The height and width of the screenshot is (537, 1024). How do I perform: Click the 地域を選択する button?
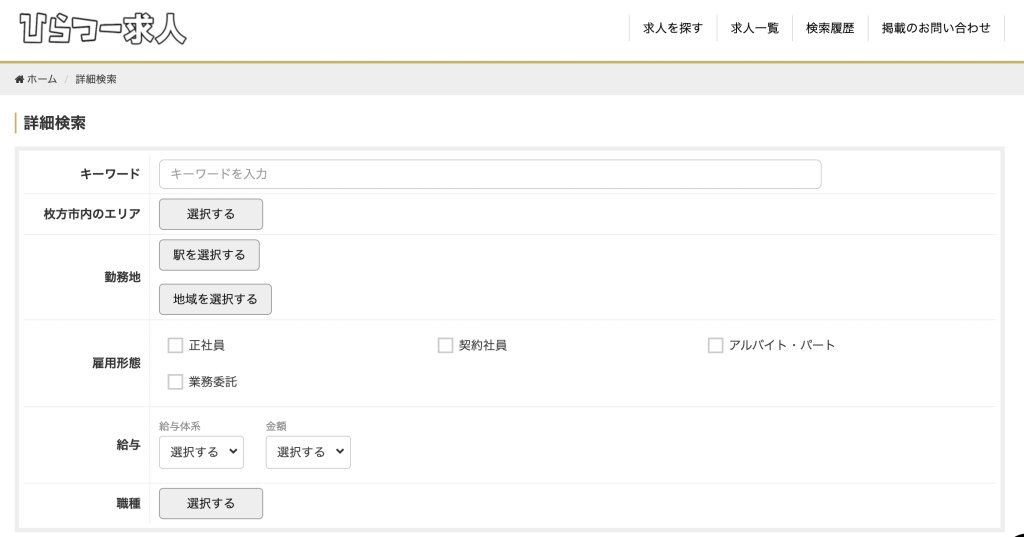215,299
